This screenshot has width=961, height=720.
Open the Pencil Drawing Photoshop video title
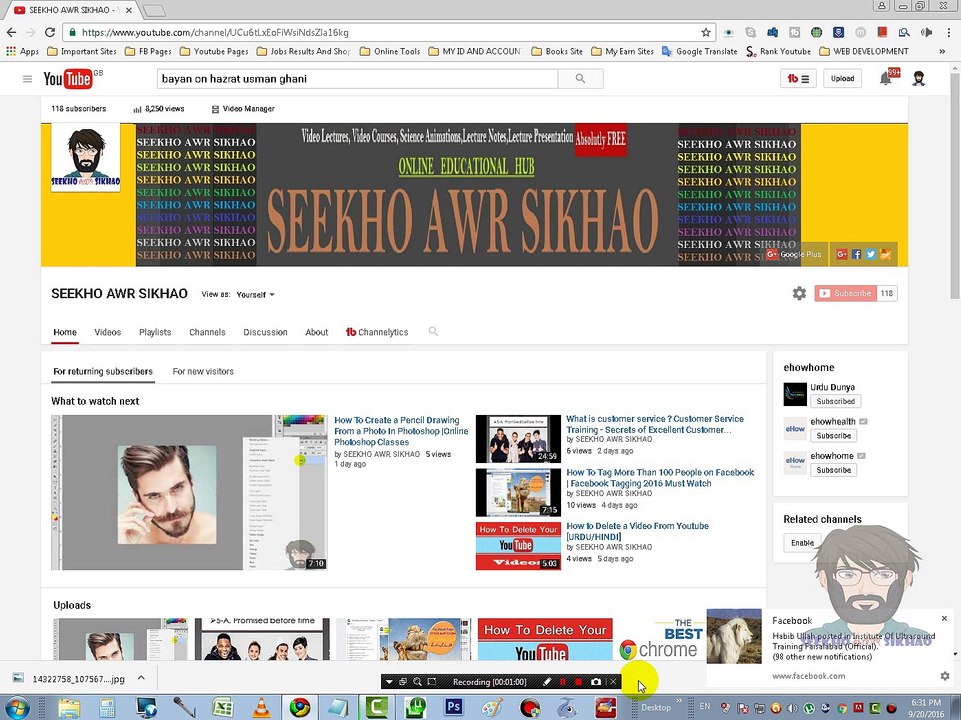click(401, 431)
